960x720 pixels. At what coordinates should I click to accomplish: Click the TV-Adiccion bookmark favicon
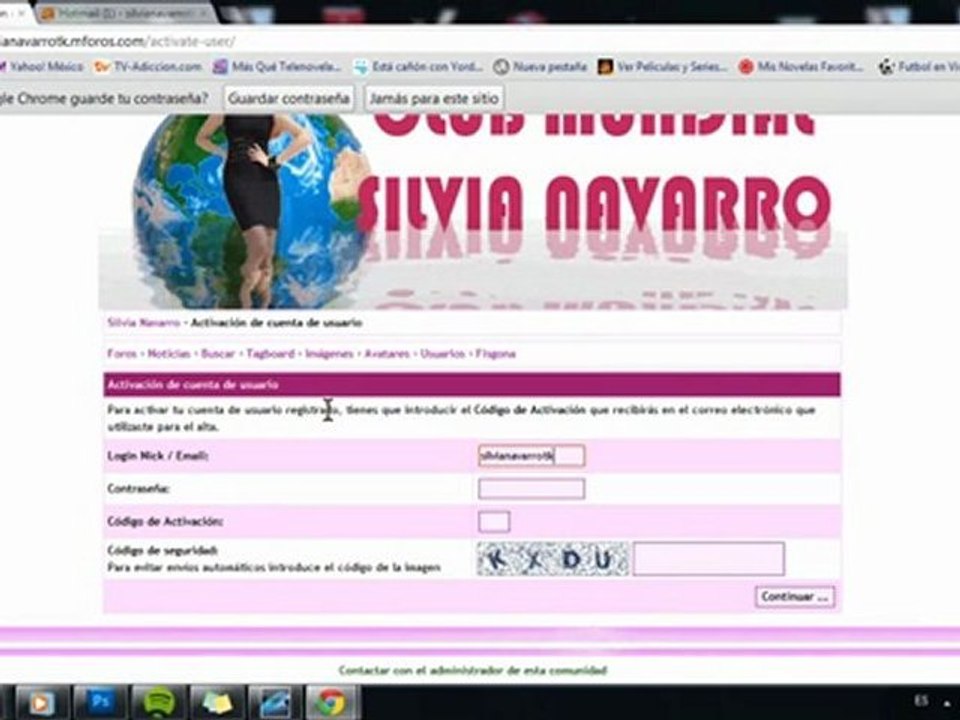click(101, 67)
